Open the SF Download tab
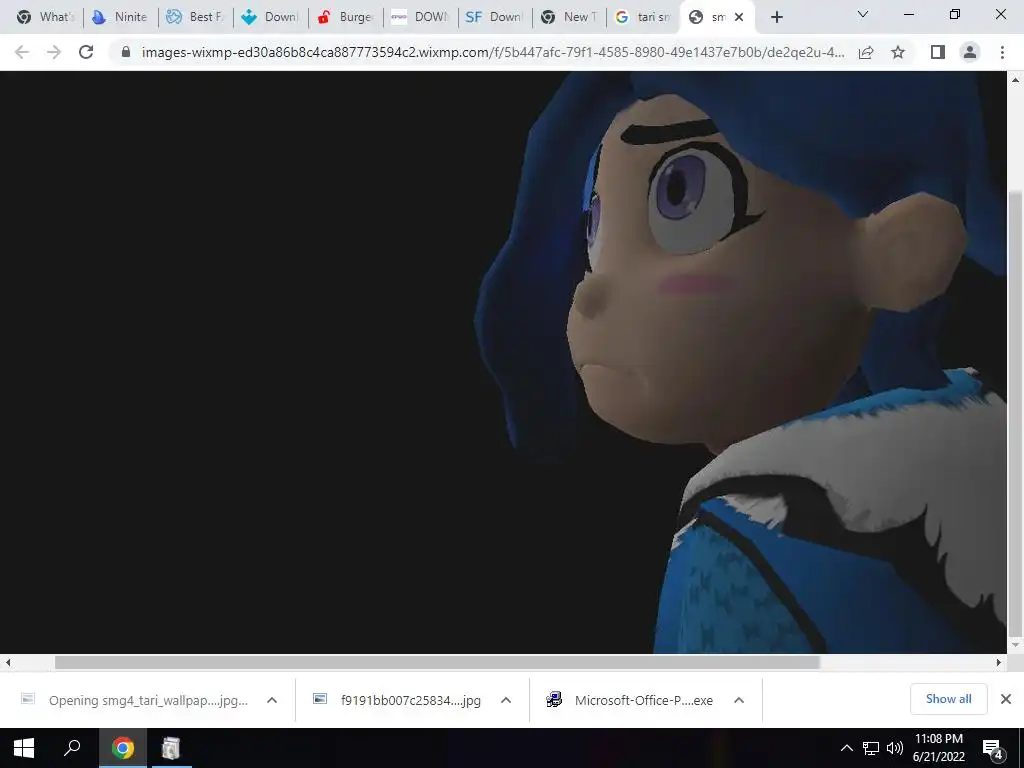The image size is (1024, 768). [x=495, y=17]
